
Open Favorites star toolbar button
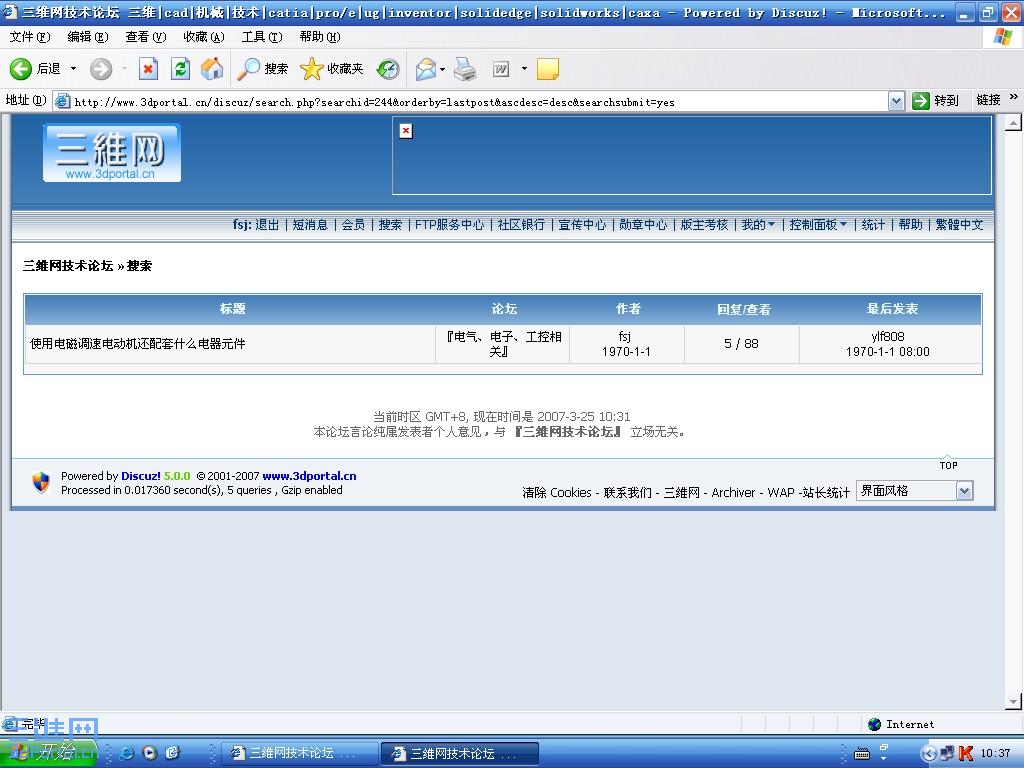pyautogui.click(x=332, y=69)
